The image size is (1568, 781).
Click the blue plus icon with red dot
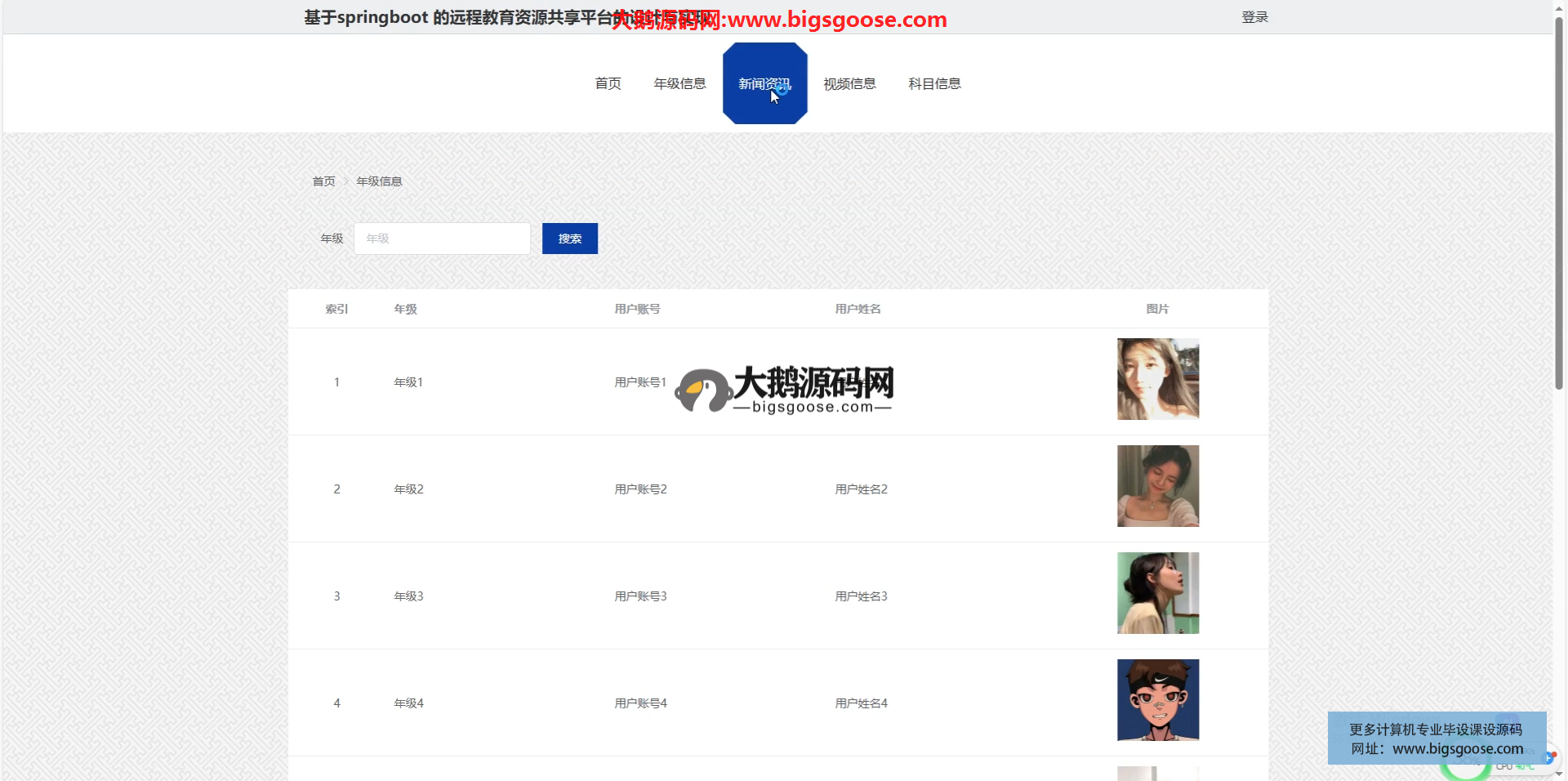click(x=1548, y=757)
